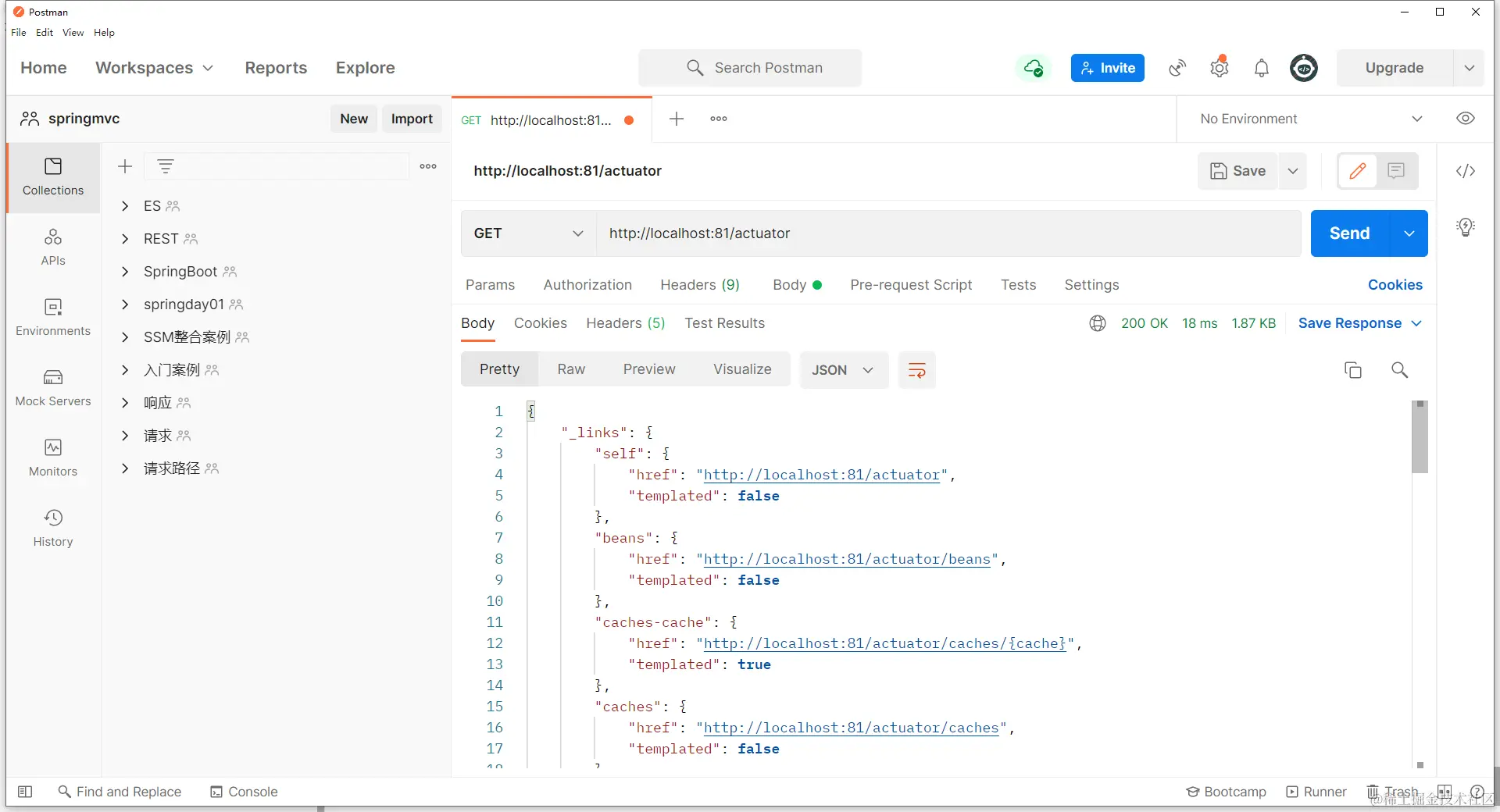Toggle the sidebar visibility in status bar
This screenshot has height=812, width=1500.
(x=25, y=792)
